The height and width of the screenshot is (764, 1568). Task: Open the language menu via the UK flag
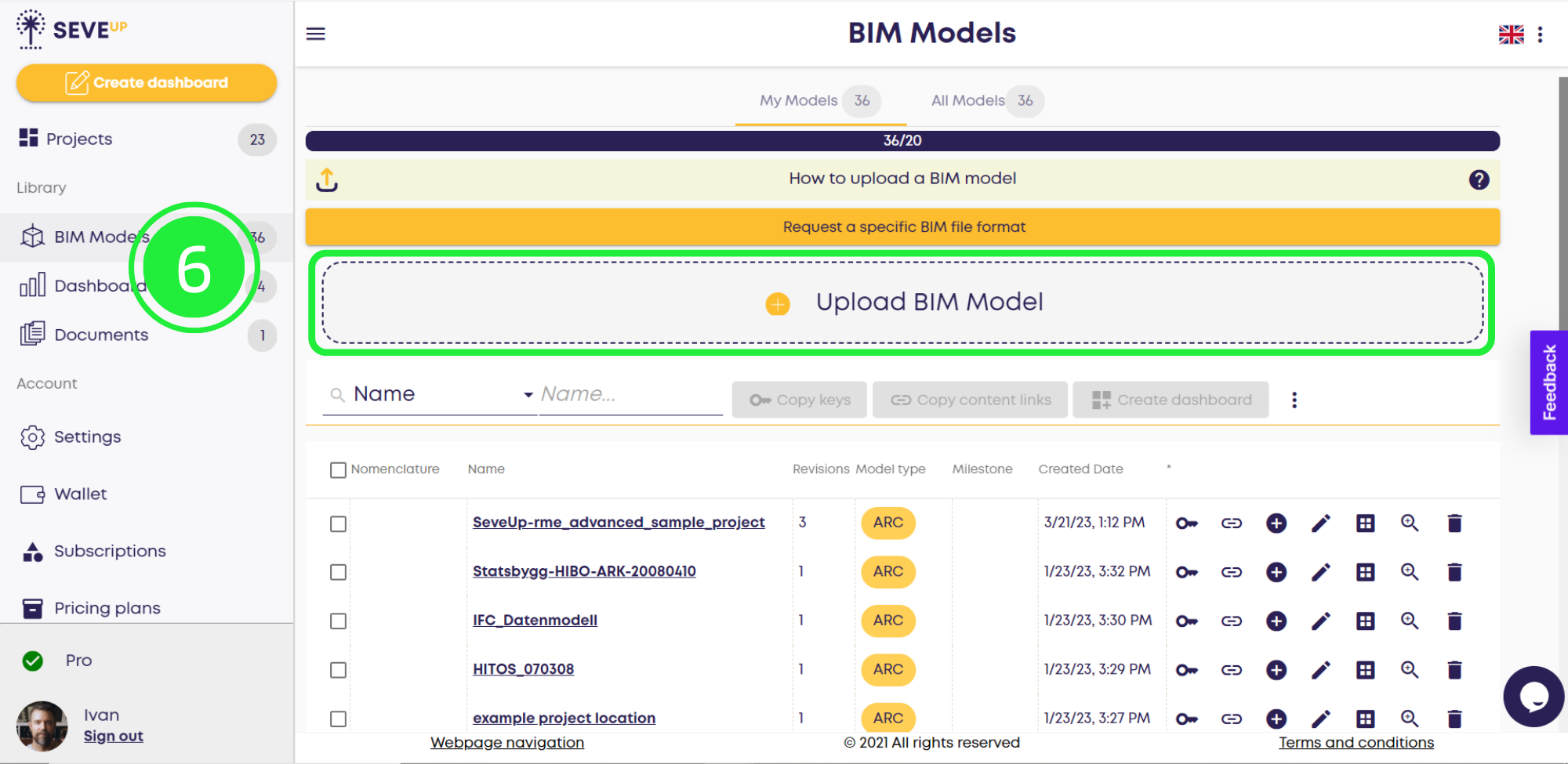tap(1510, 34)
